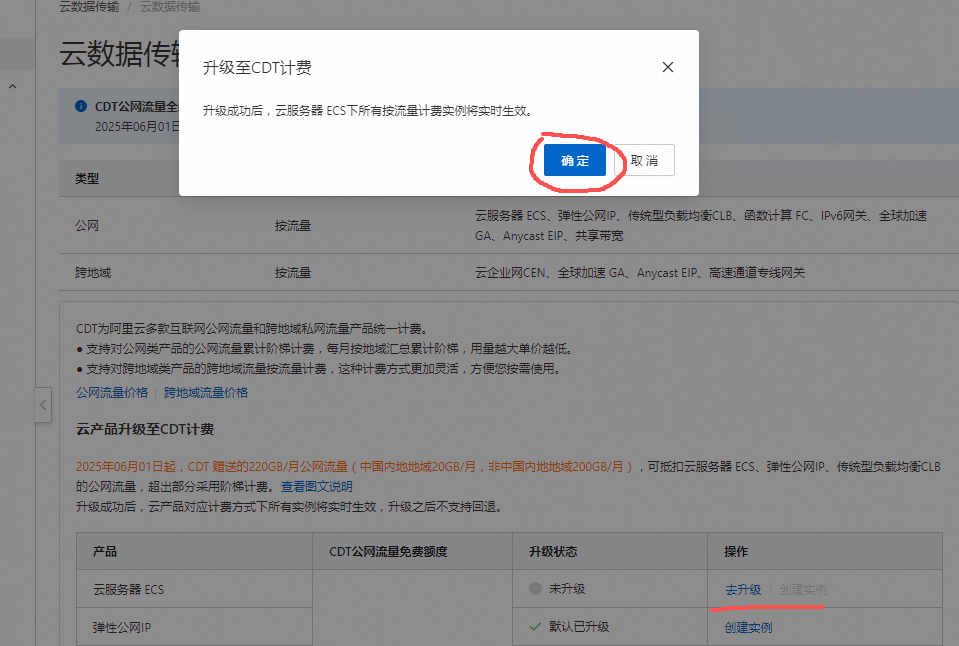The image size is (959, 646).
Task: Close the 升级至CDT计费 dialog with X
Action: coord(668,68)
